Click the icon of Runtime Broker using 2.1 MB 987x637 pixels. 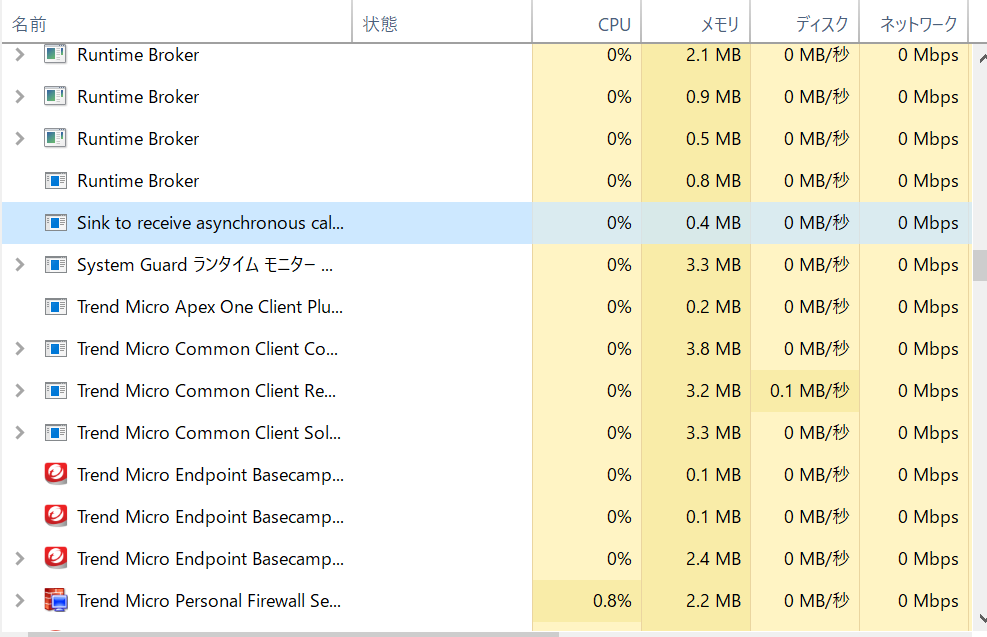(x=55, y=55)
